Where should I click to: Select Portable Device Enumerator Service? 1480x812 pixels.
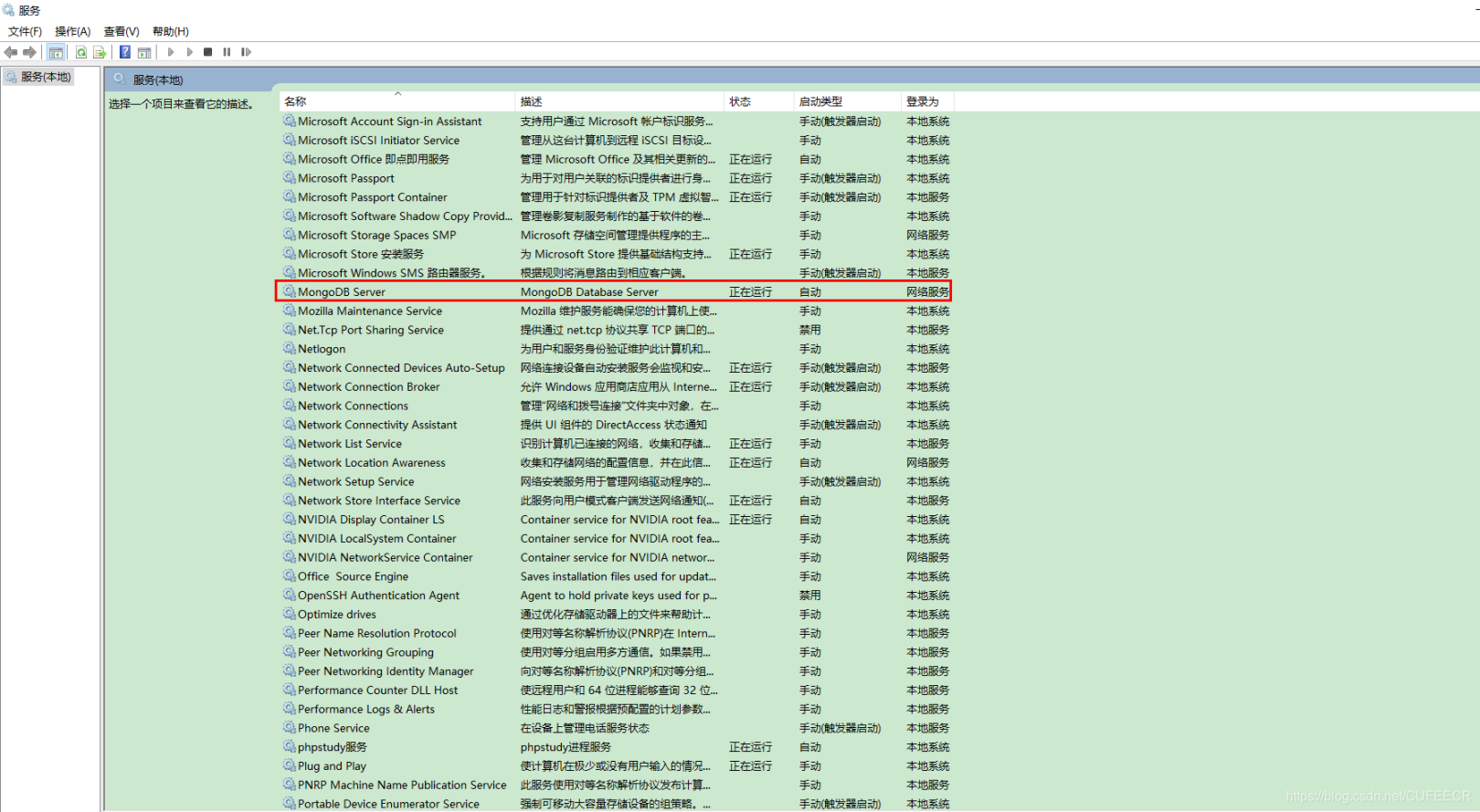pos(388,804)
